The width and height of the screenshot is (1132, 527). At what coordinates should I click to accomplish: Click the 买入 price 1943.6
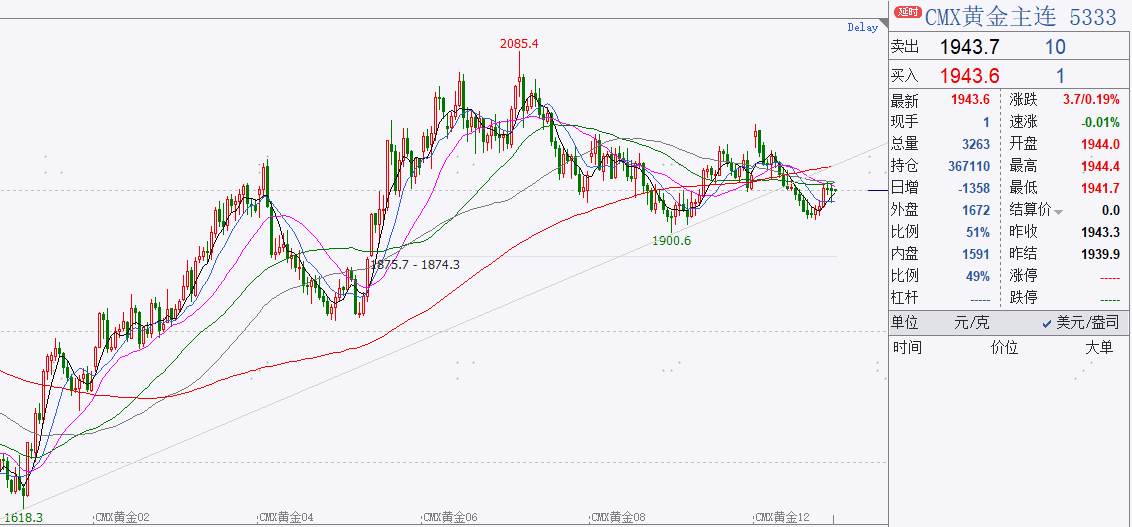970,75
